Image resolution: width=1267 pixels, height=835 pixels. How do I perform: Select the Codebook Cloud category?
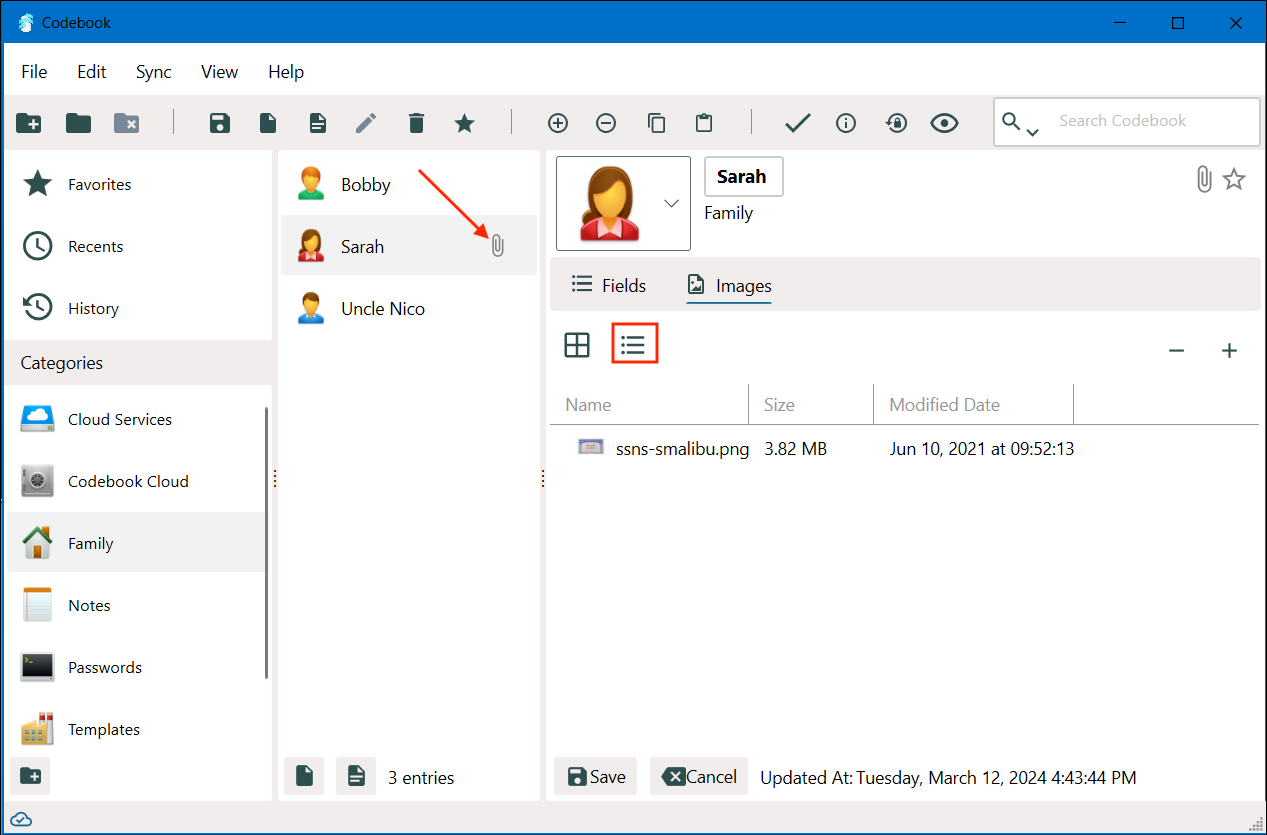tap(135, 481)
